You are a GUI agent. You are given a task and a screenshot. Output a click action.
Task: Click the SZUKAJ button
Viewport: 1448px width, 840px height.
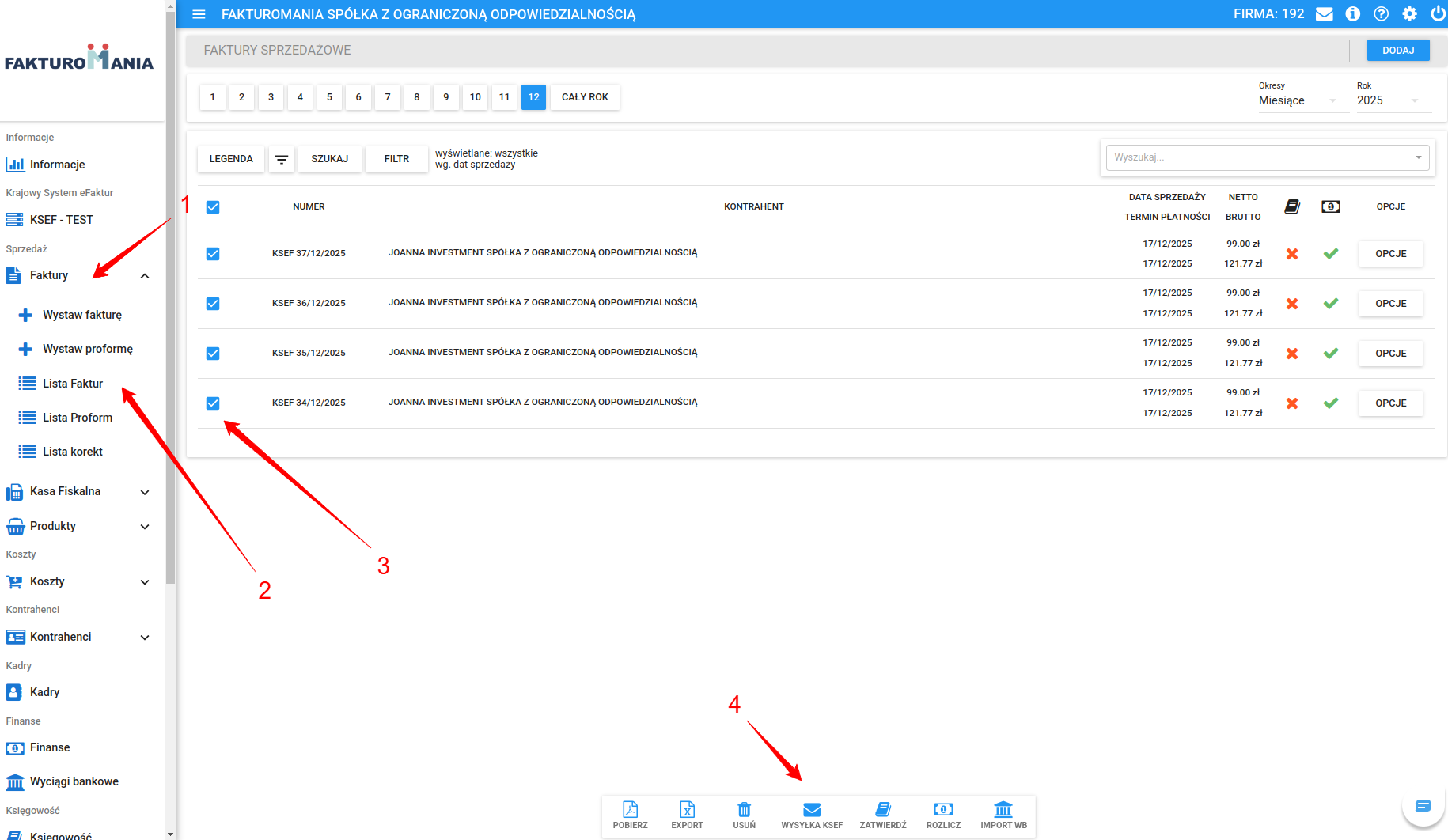330,159
